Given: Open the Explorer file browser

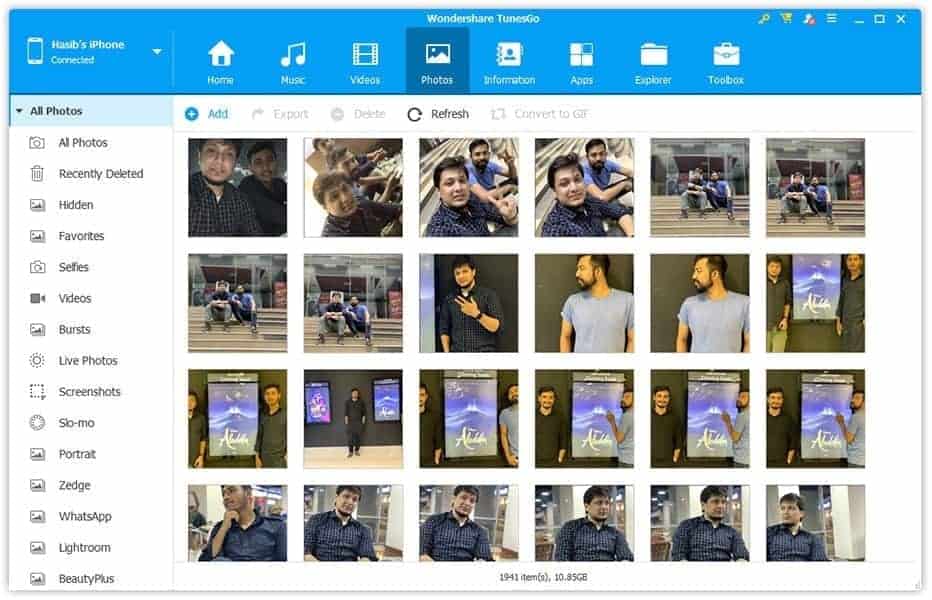Looking at the screenshot, I should point(651,58).
